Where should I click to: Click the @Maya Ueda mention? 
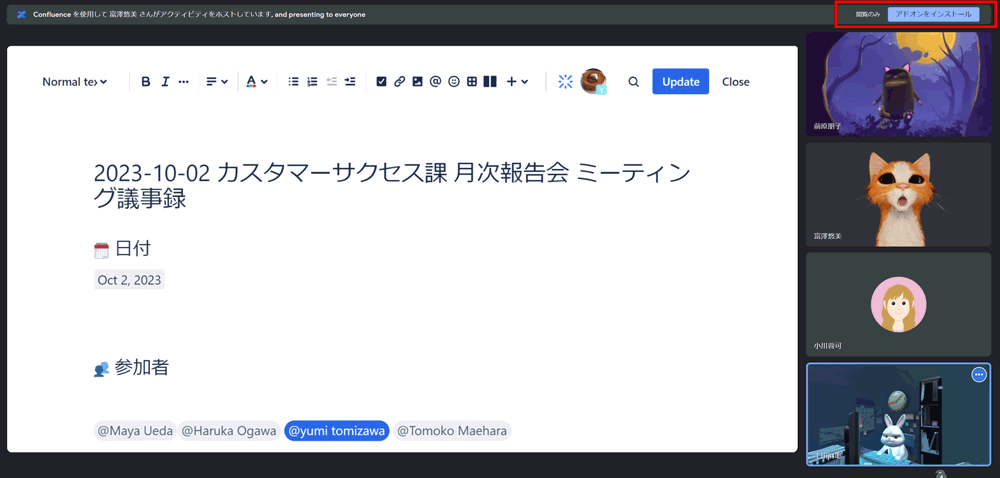135,431
